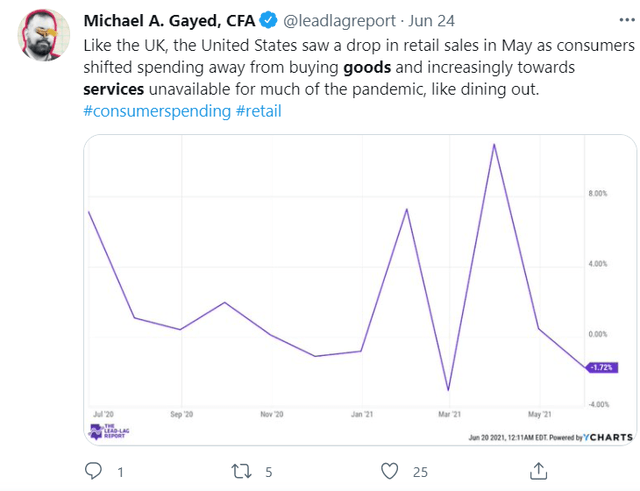Image resolution: width=640 pixels, height=491 pixels.
Task: Open Michael A. Gayed's profile picture
Action: 44,35
